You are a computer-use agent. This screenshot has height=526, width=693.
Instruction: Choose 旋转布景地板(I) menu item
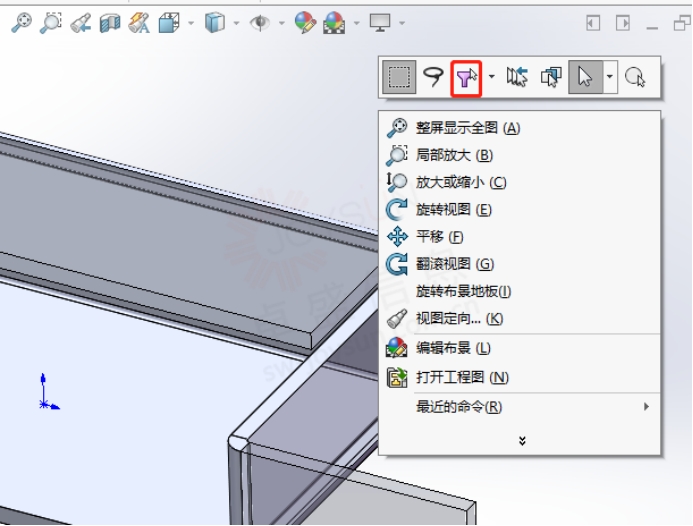[520, 291]
